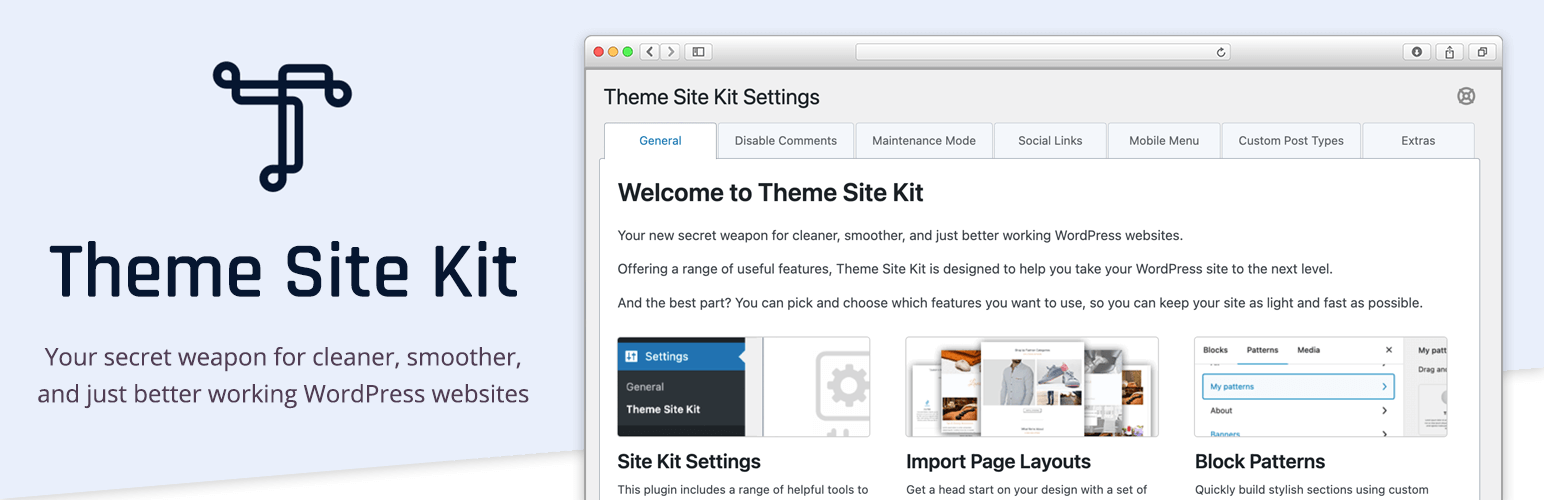Click the Welcome to Theme Site Kit heading
The height and width of the screenshot is (500, 1544).
point(771,192)
